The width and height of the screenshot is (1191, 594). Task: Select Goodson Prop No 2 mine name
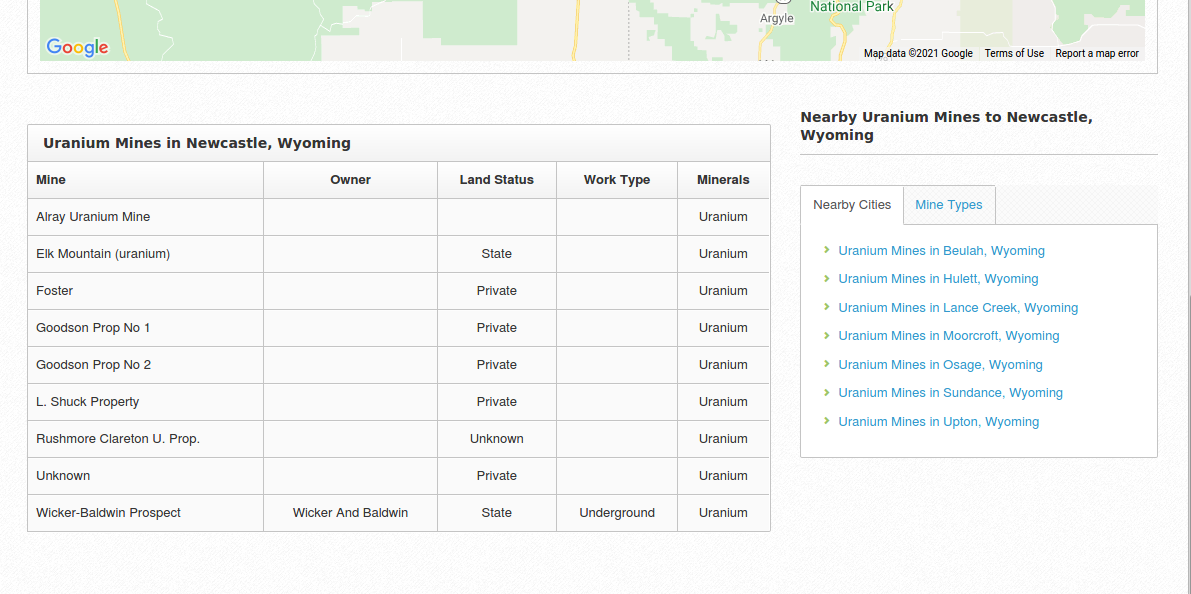pos(93,365)
